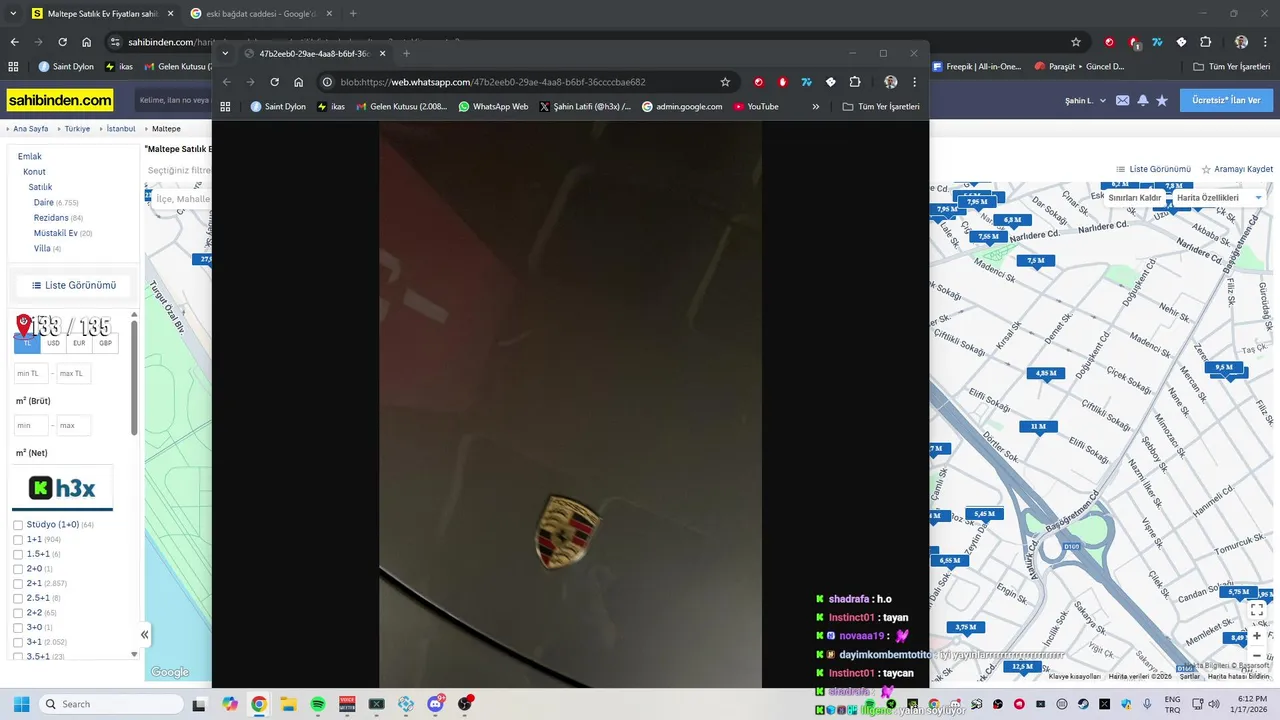
Task: Check the 2.5+1 room checkbox
Action: point(18,598)
